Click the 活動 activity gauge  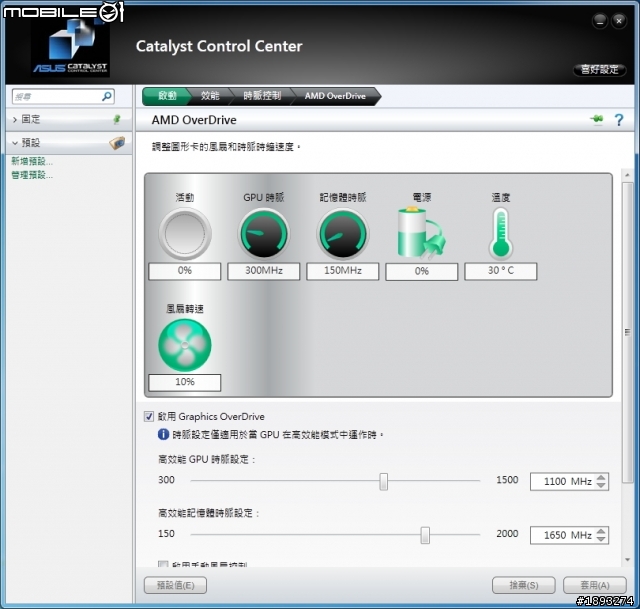pos(185,233)
